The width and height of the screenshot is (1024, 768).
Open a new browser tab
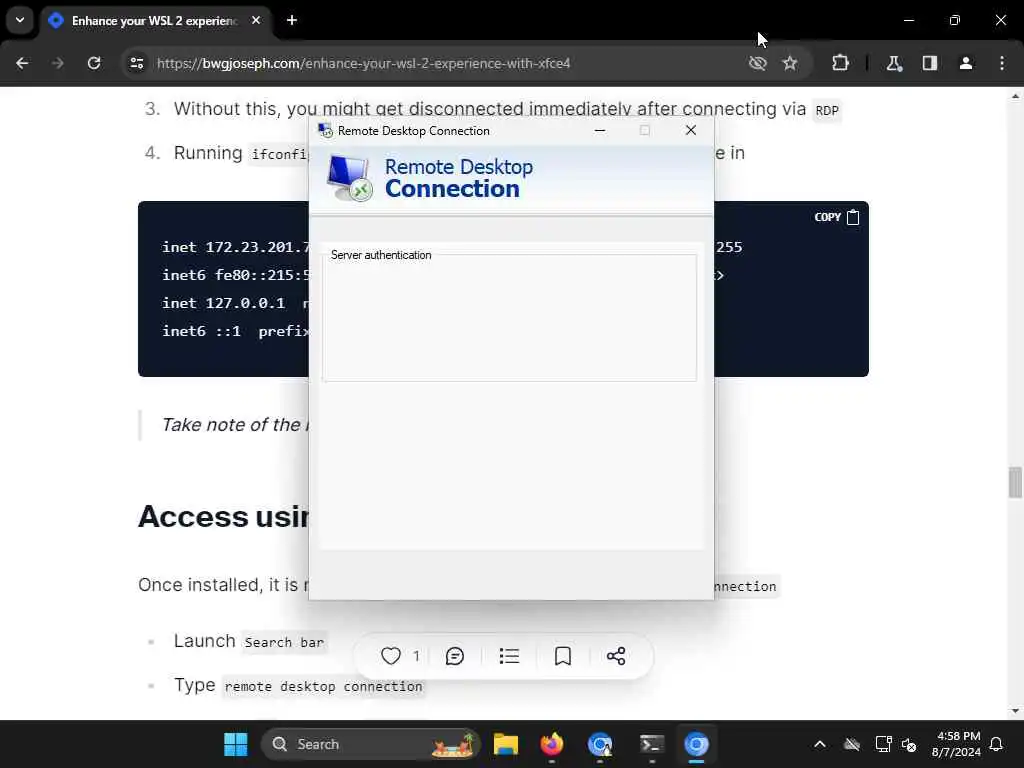[x=292, y=20]
